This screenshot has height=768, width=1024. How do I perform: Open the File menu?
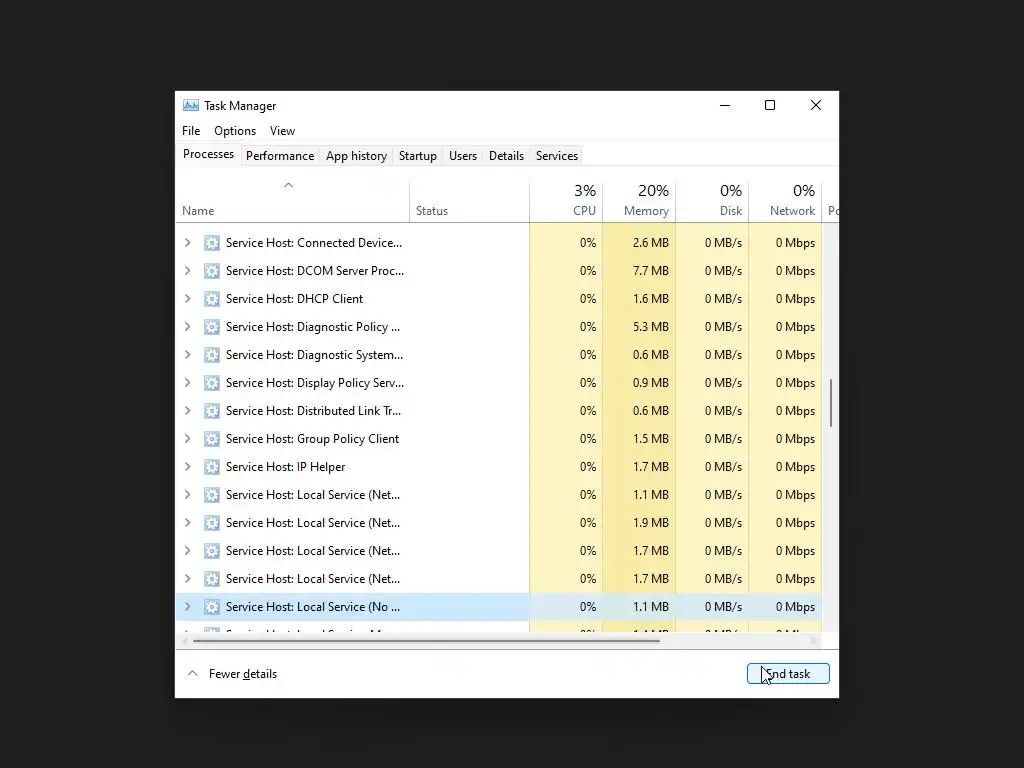coord(191,131)
